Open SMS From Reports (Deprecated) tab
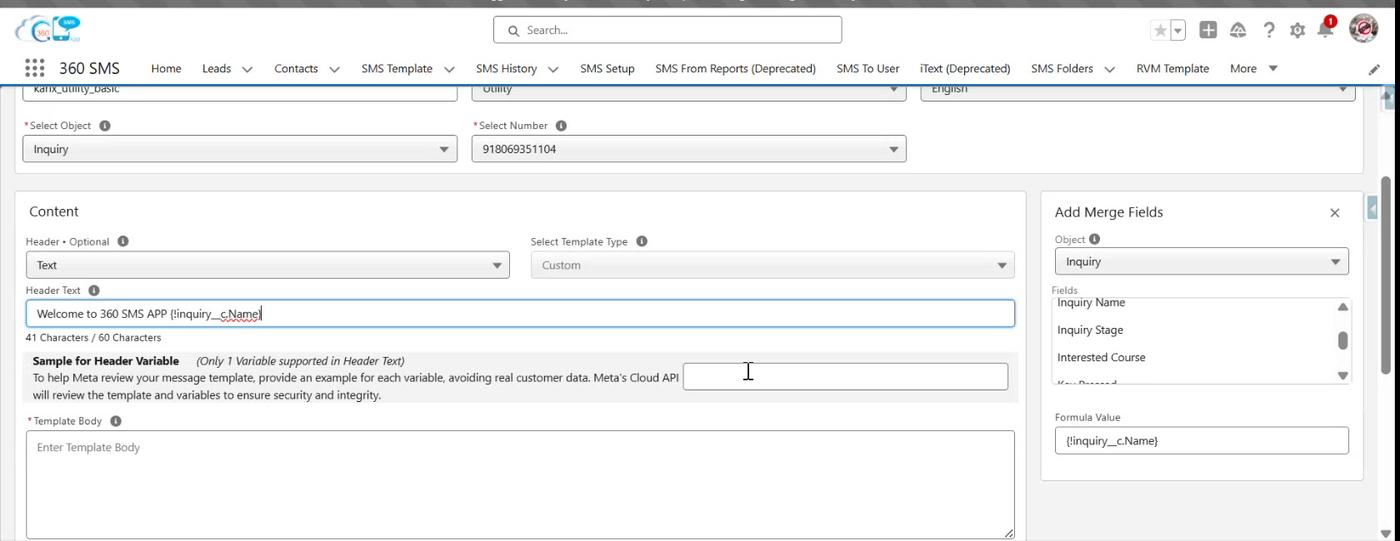Screen dimensions: 1400x541 735,69
